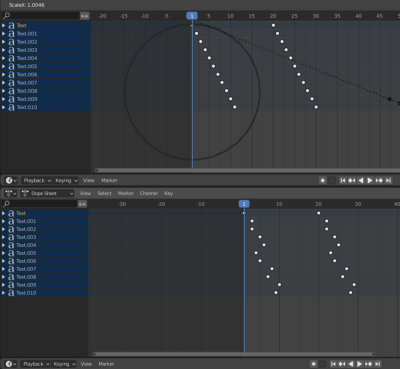Toggle auto keying record button in bottom timeline

314,364
